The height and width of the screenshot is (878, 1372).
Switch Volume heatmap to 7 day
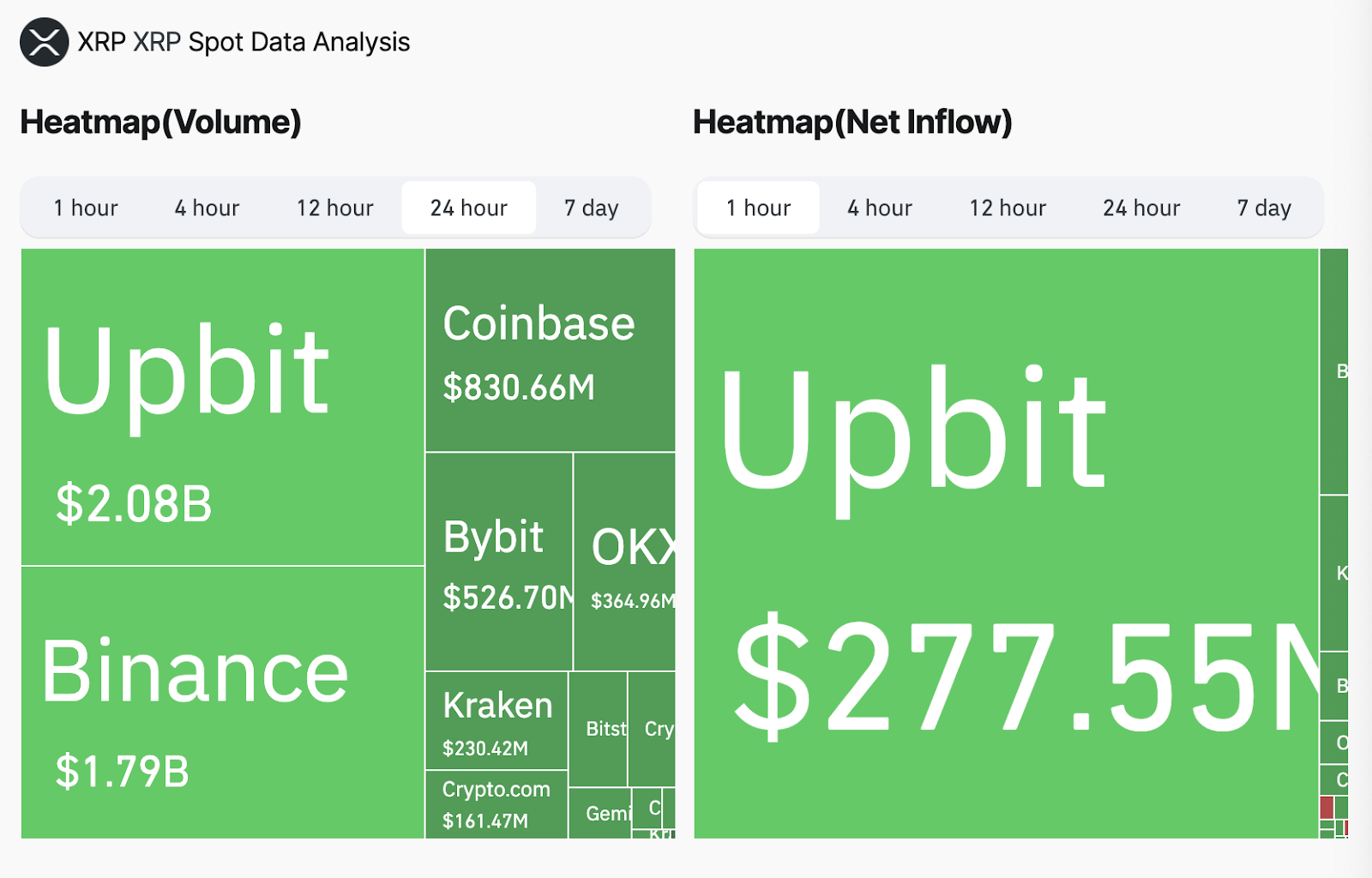(x=592, y=208)
